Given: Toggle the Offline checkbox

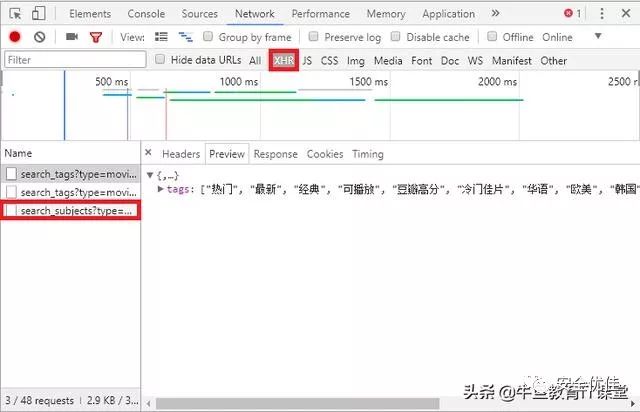Looking at the screenshot, I should [492, 36].
